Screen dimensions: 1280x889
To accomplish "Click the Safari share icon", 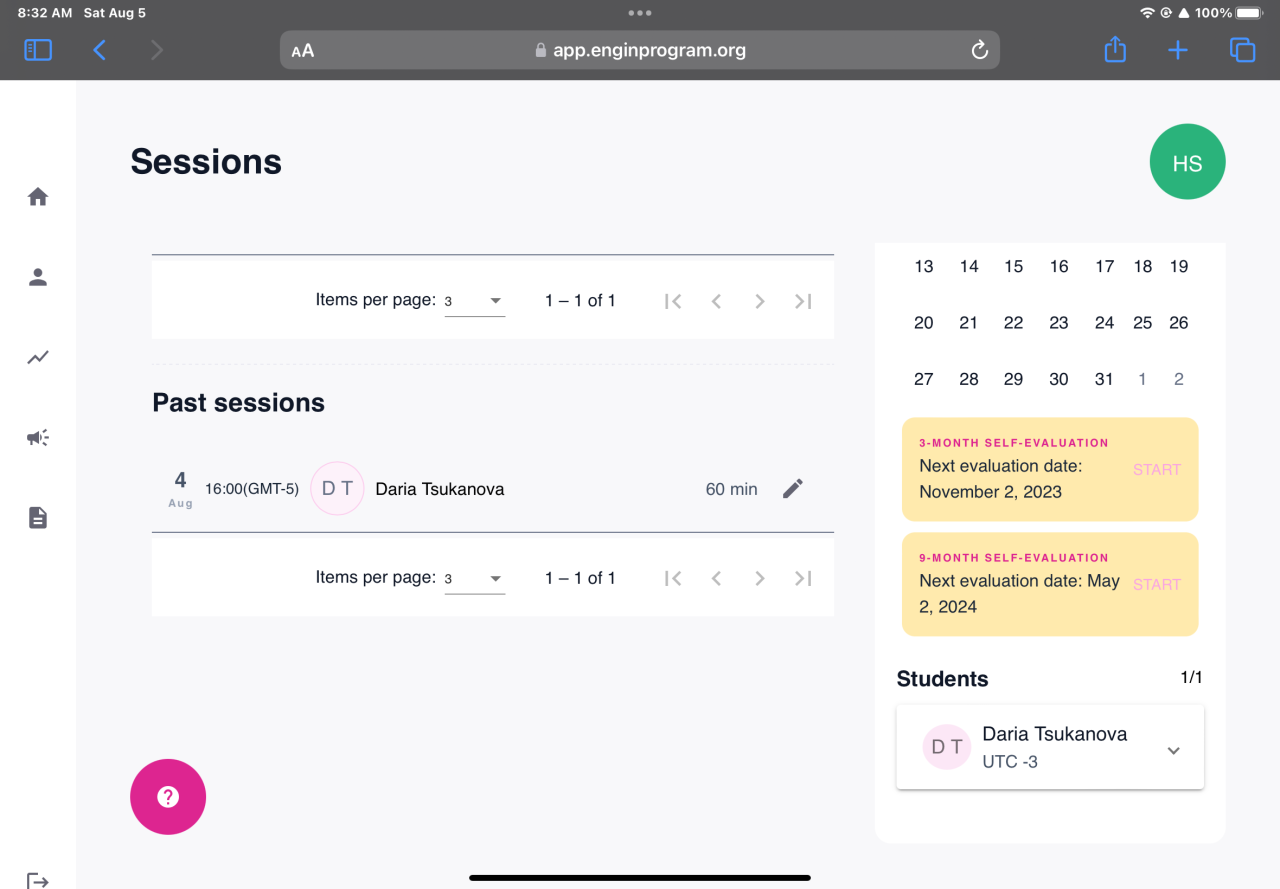I will click(1115, 50).
